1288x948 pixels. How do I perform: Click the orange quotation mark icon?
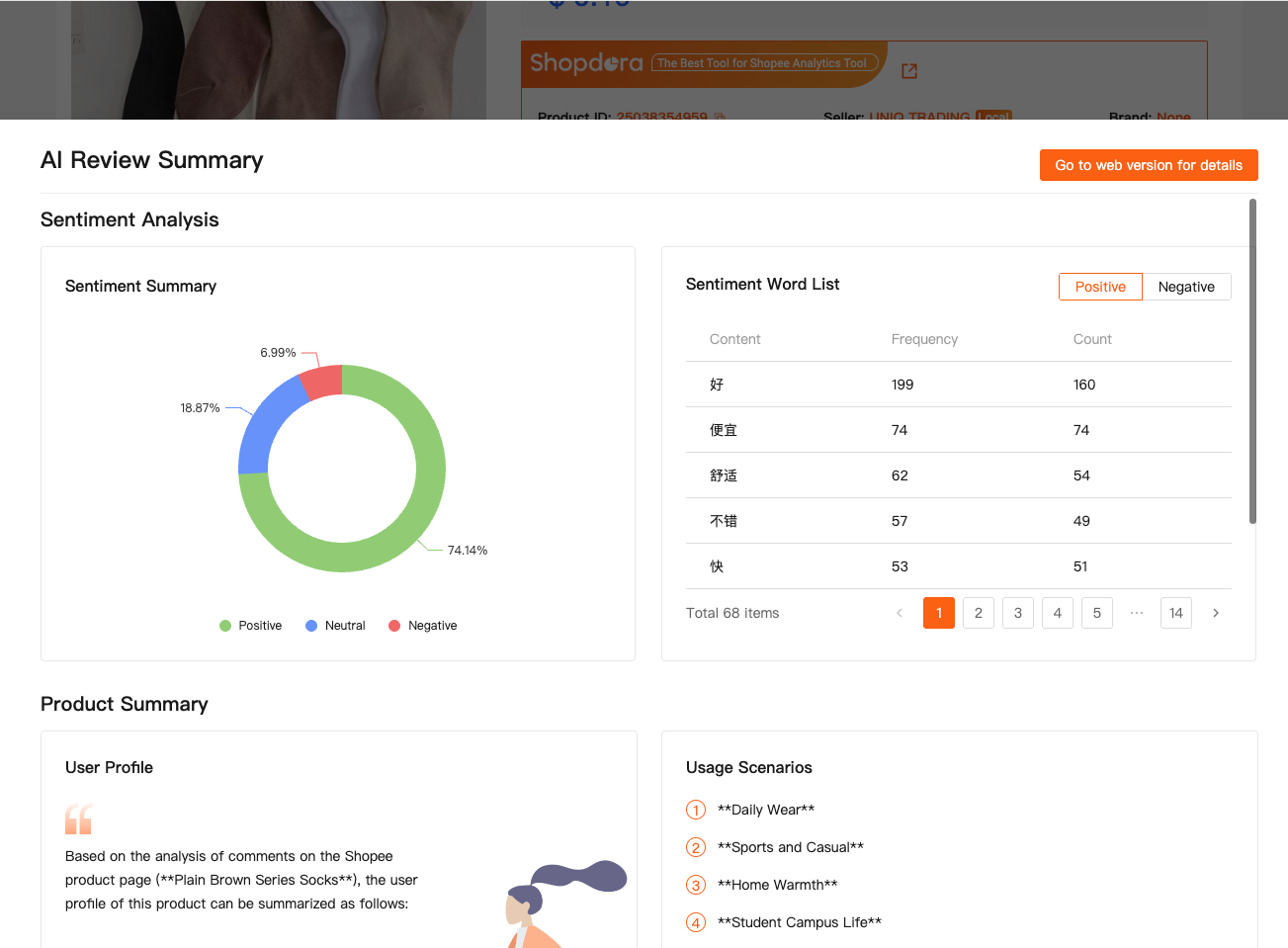click(x=78, y=819)
